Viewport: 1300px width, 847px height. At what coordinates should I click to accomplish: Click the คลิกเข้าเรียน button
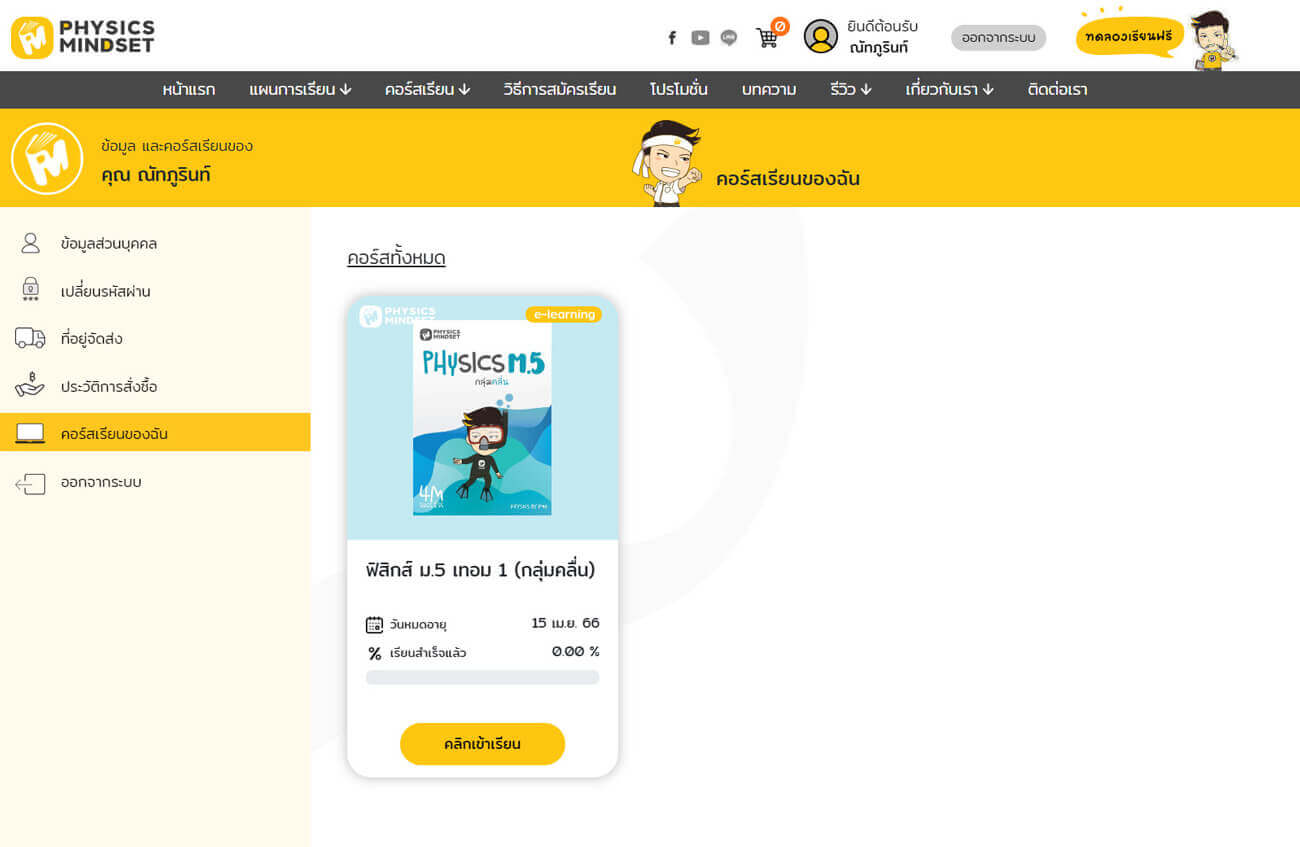pyautogui.click(x=482, y=744)
